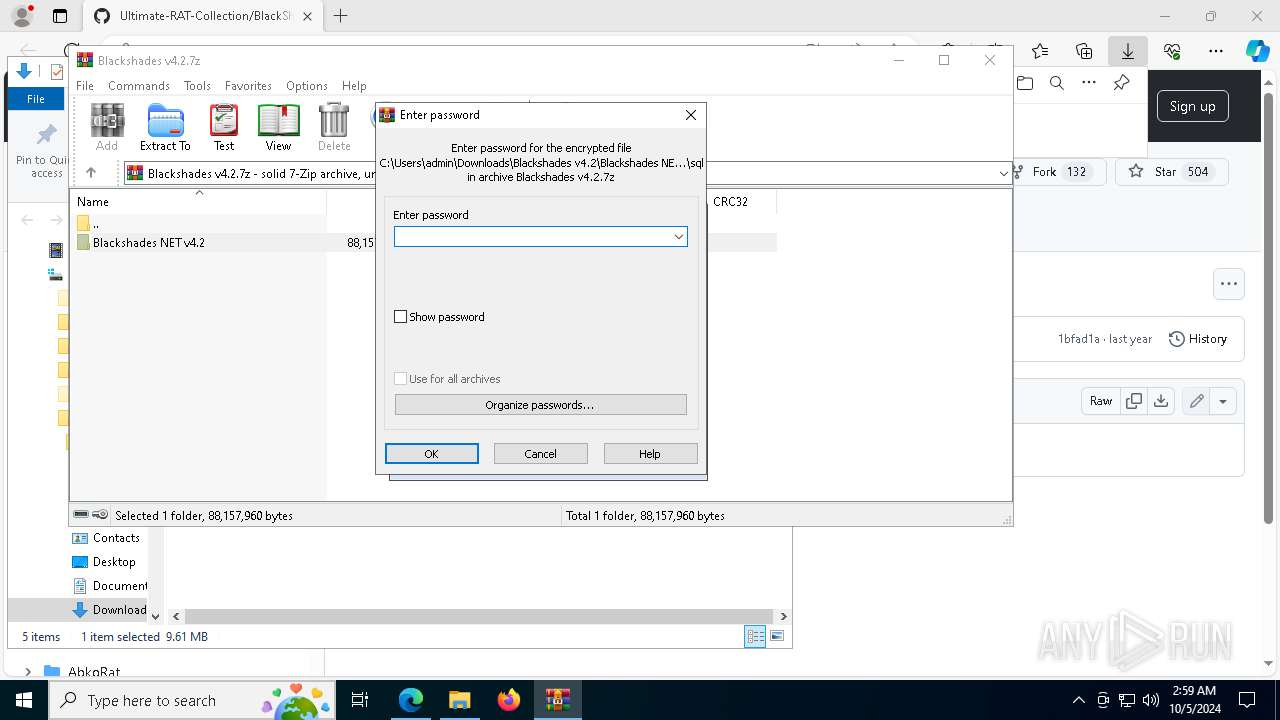Viewport: 1280px width, 720px height.
Task: Open File Explorer from the taskbar
Action: [459, 700]
